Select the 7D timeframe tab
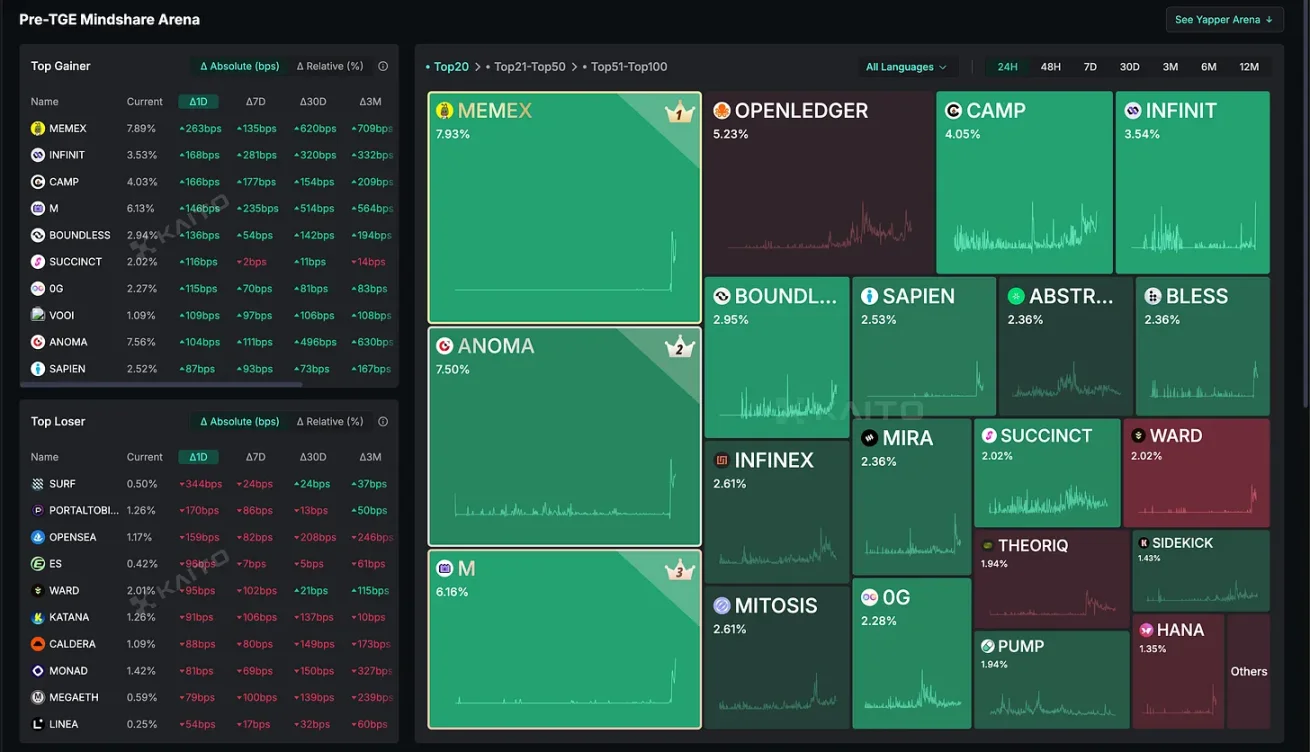This screenshot has width=1310, height=752. [x=1090, y=67]
